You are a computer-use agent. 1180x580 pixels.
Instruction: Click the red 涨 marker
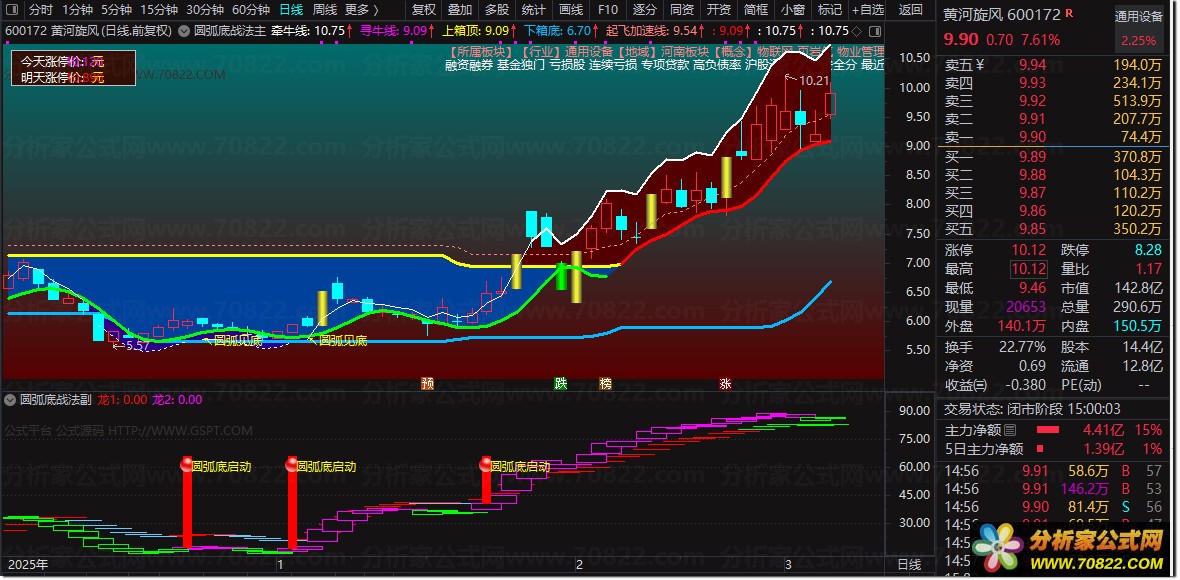[x=725, y=383]
